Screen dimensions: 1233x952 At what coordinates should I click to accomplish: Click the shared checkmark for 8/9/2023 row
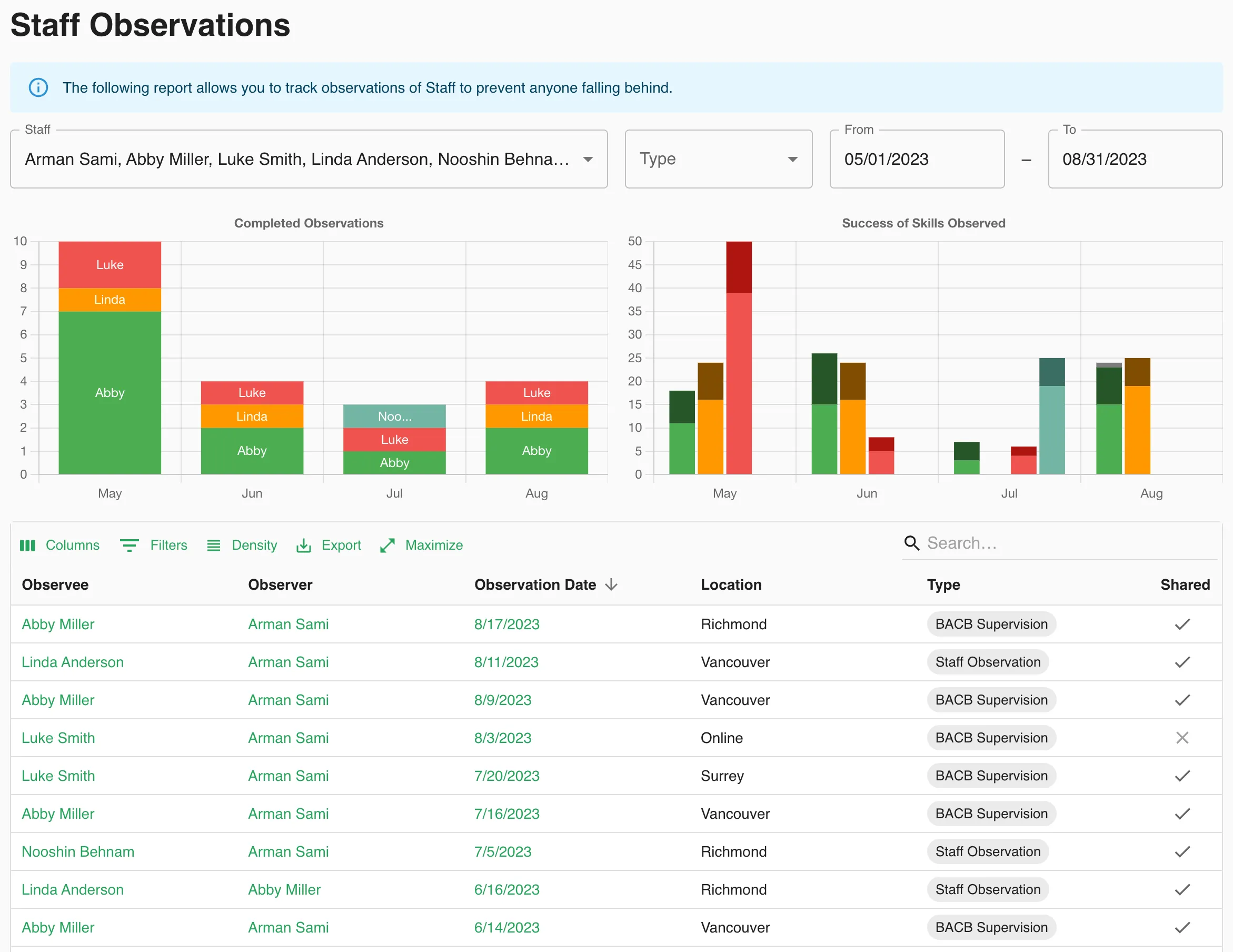[x=1182, y=700]
